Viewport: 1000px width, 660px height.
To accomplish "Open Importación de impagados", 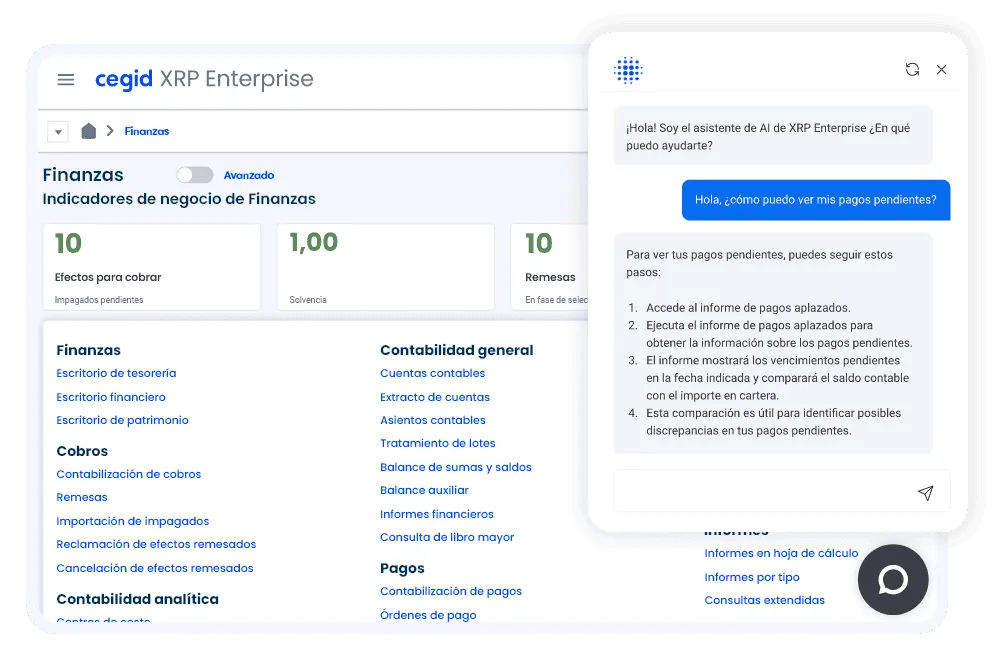I will [x=133, y=521].
